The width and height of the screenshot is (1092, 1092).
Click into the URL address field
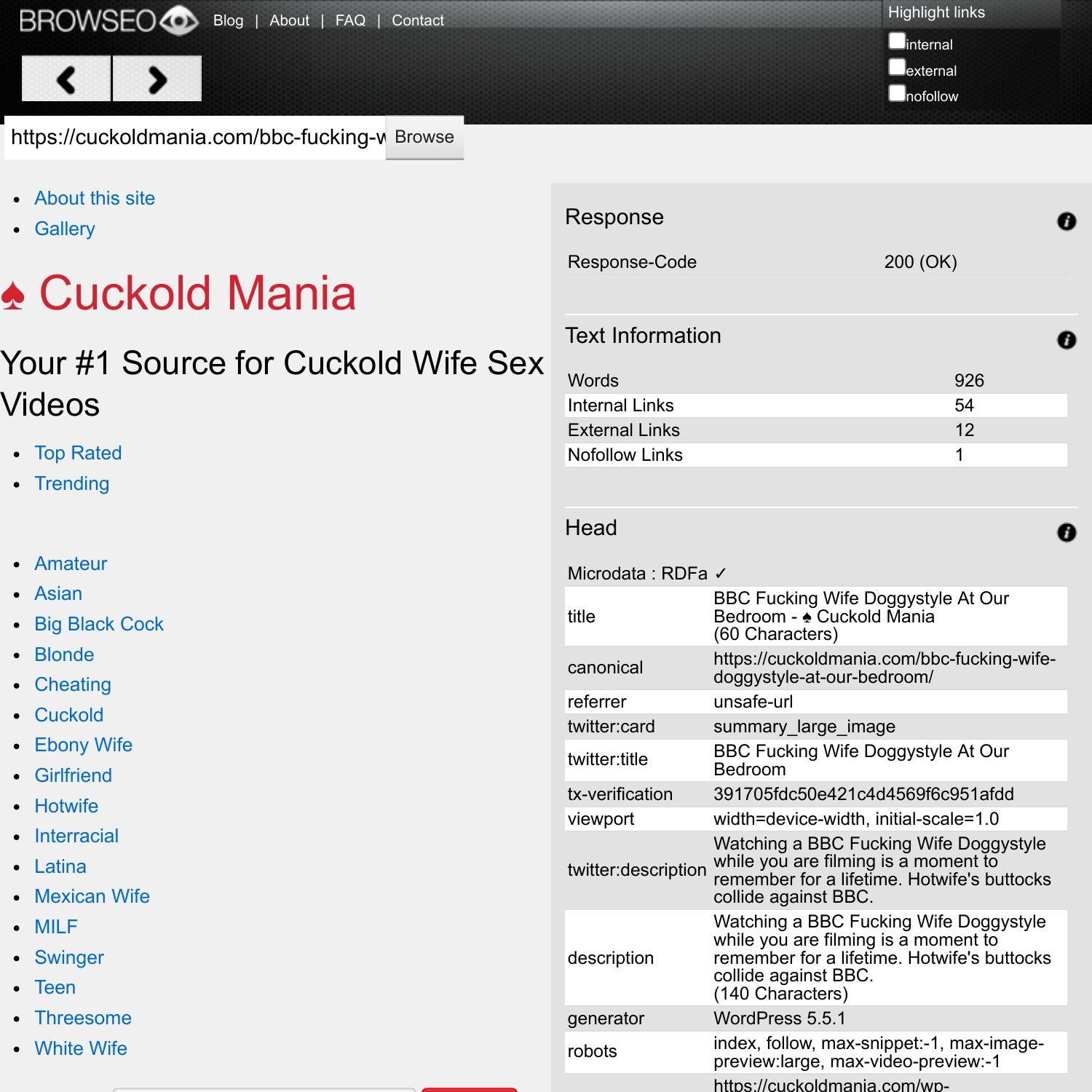point(195,137)
